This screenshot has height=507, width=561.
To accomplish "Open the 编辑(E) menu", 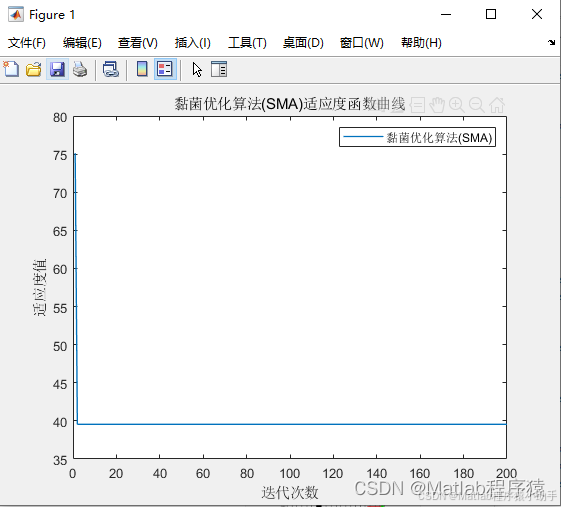I will coord(82,43).
